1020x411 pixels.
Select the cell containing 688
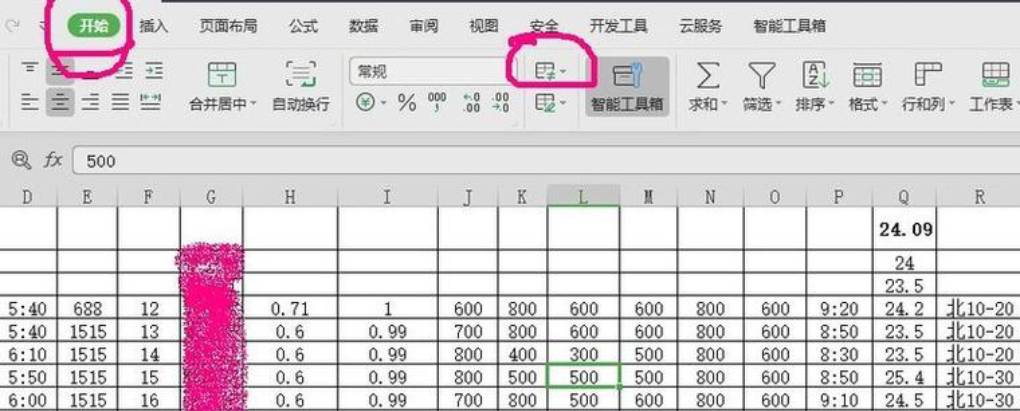(88, 308)
